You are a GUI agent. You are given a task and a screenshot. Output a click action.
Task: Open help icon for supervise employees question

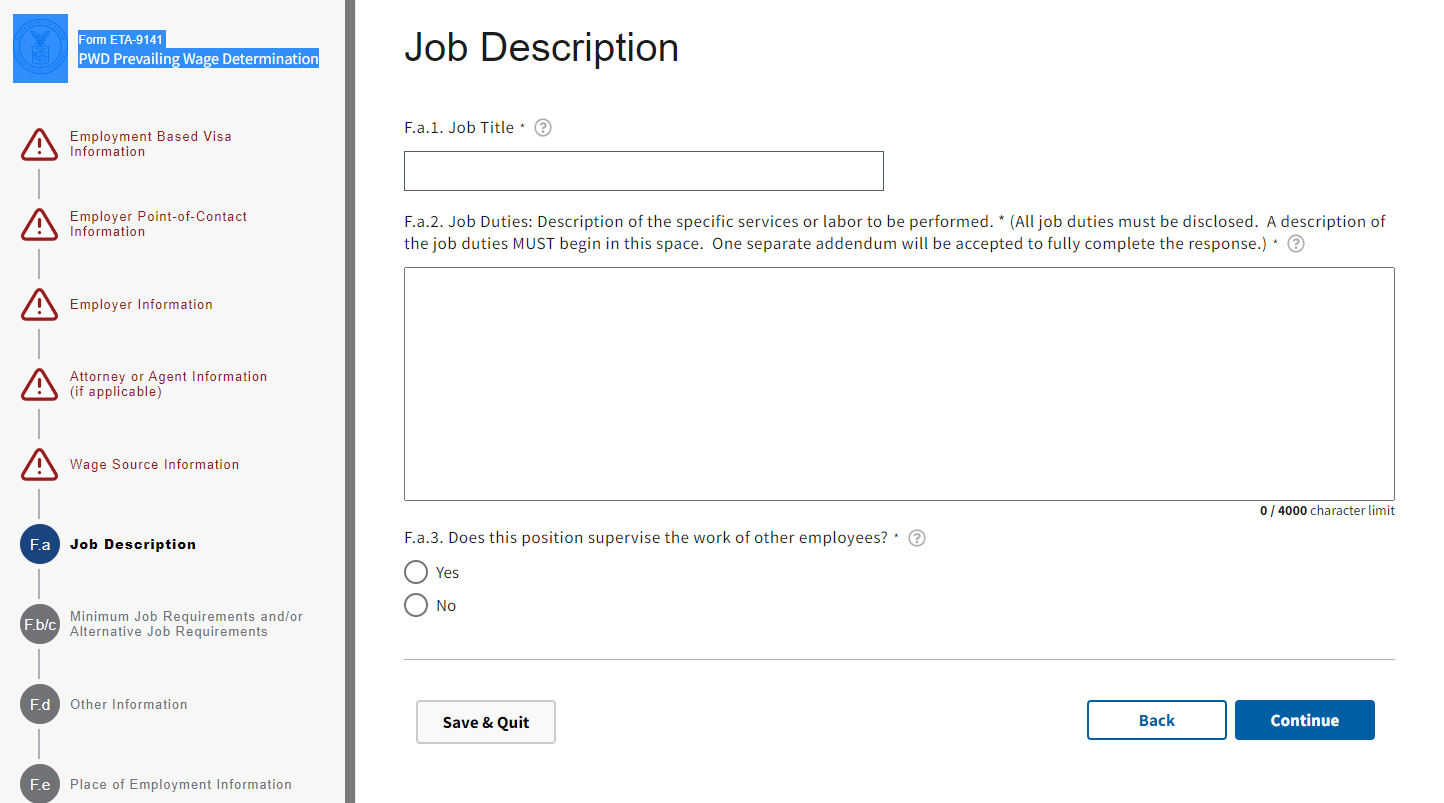tap(917, 538)
